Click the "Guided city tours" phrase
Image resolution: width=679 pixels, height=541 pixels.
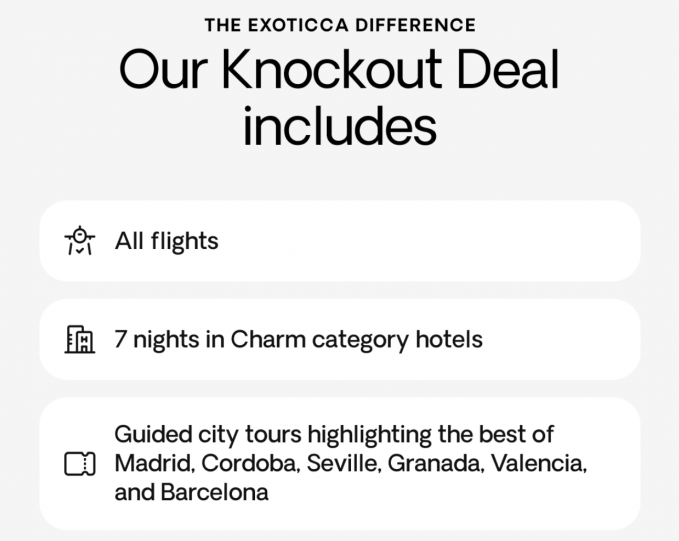pos(208,435)
